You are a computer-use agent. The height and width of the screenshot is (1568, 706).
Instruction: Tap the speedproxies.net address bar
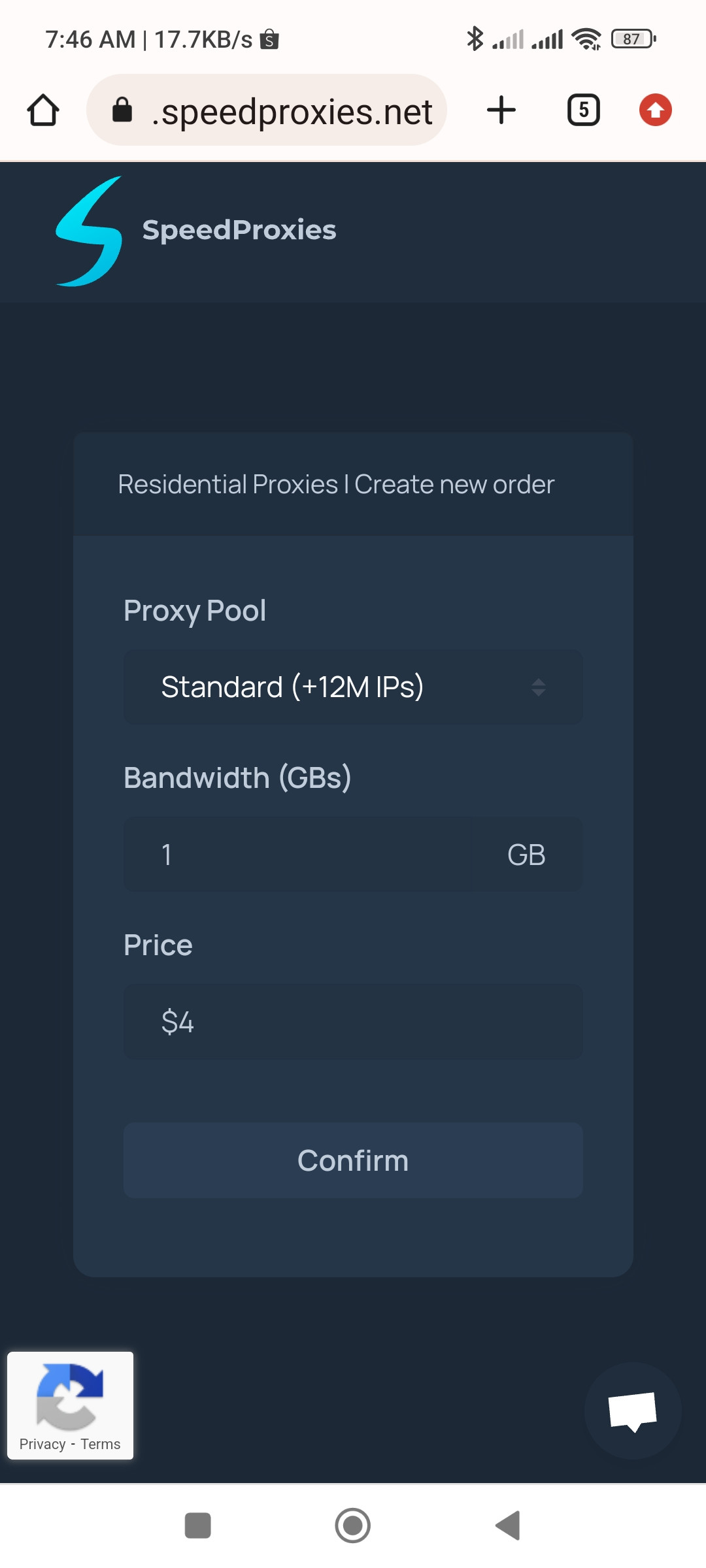292,111
